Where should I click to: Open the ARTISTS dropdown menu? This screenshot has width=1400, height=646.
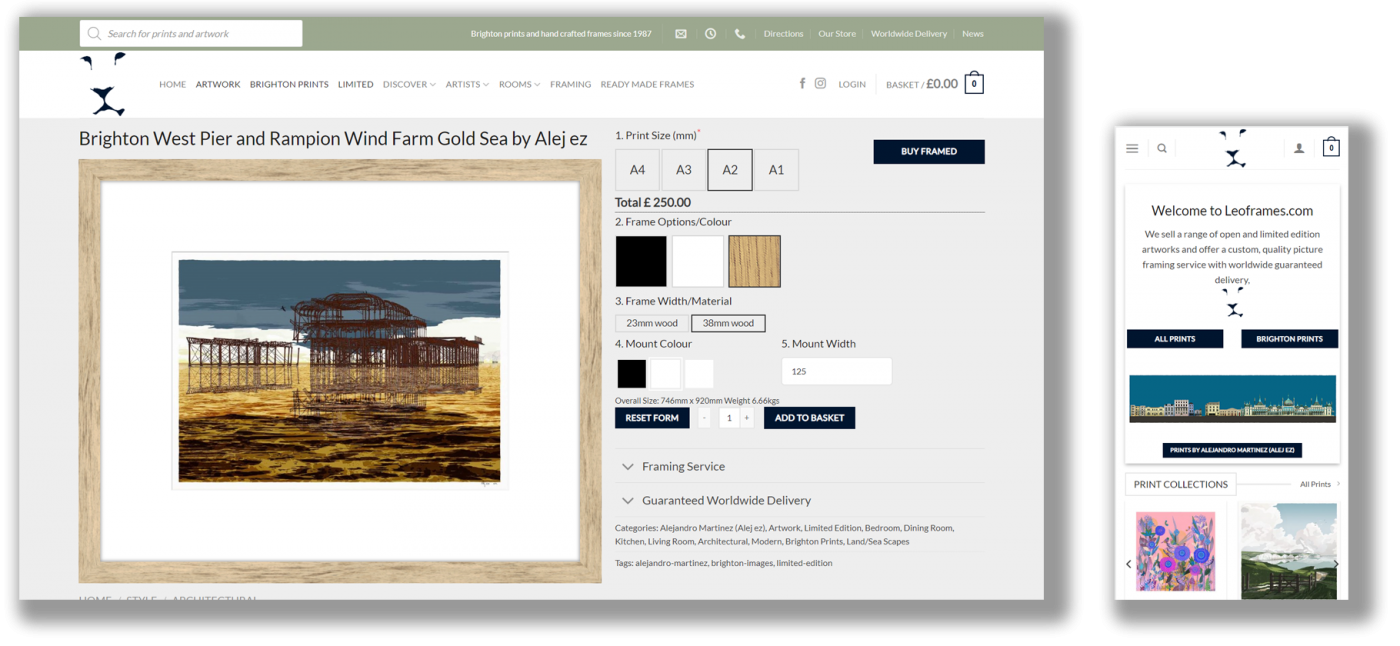467,85
